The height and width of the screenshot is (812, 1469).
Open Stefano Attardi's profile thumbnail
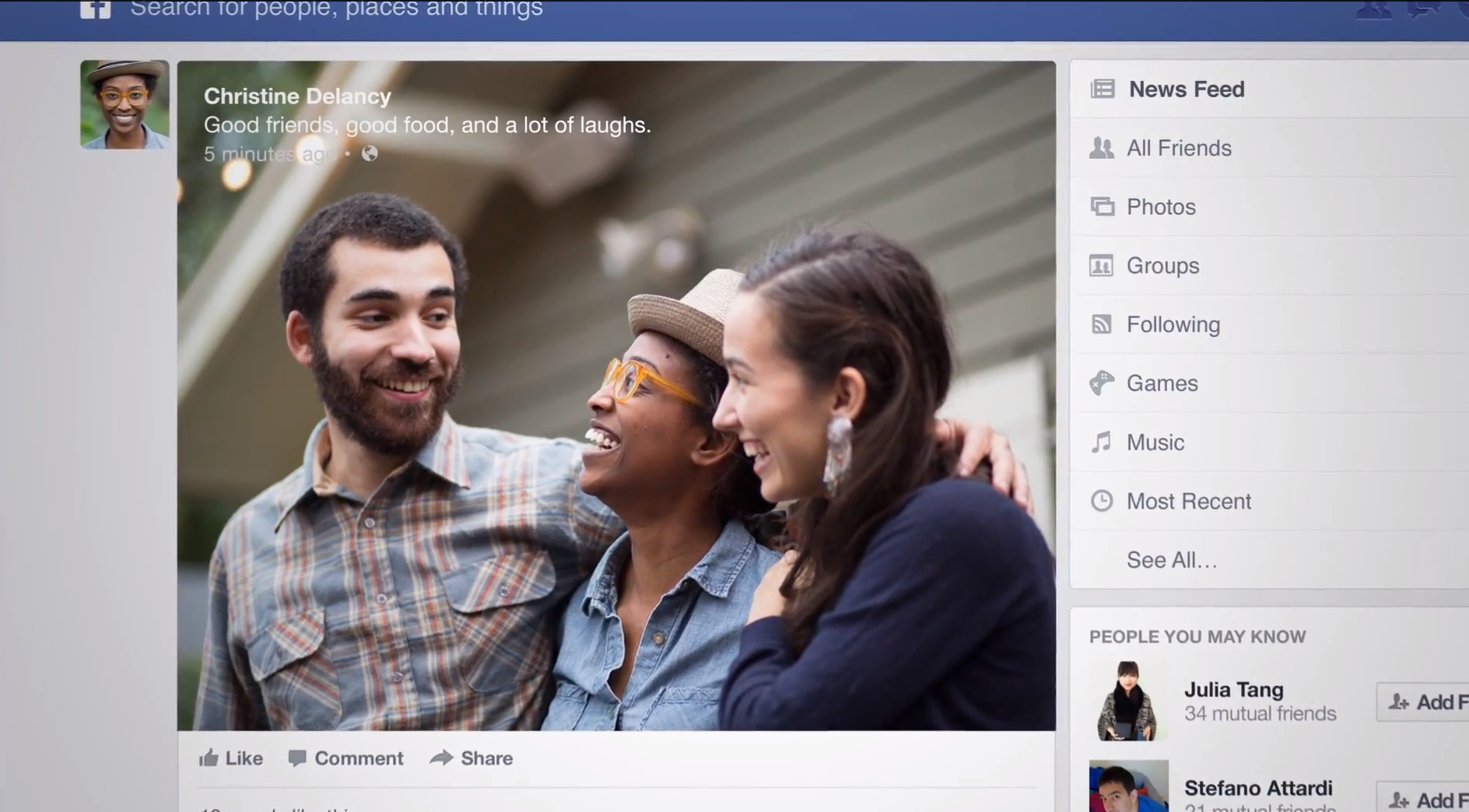click(1128, 786)
